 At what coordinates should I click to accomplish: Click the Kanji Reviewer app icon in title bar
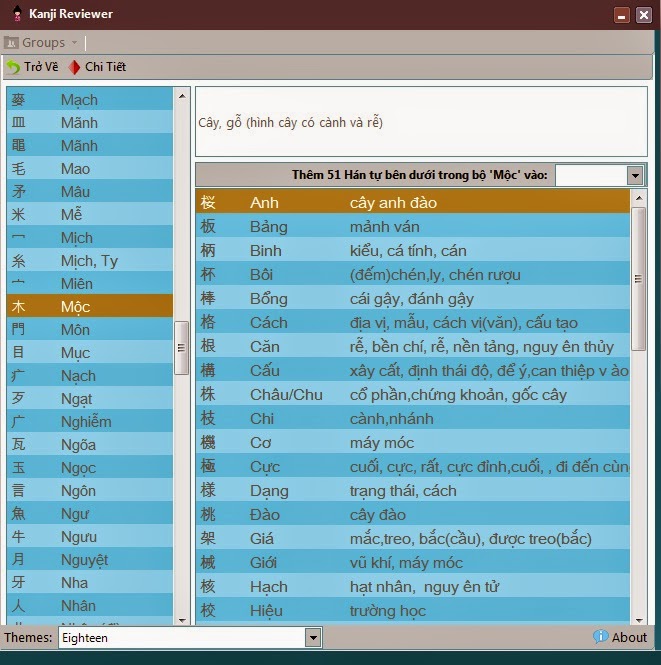coord(17,14)
